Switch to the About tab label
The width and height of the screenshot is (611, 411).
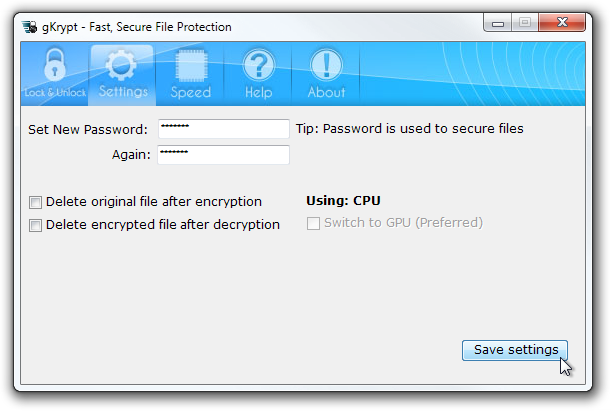pyautogui.click(x=327, y=92)
